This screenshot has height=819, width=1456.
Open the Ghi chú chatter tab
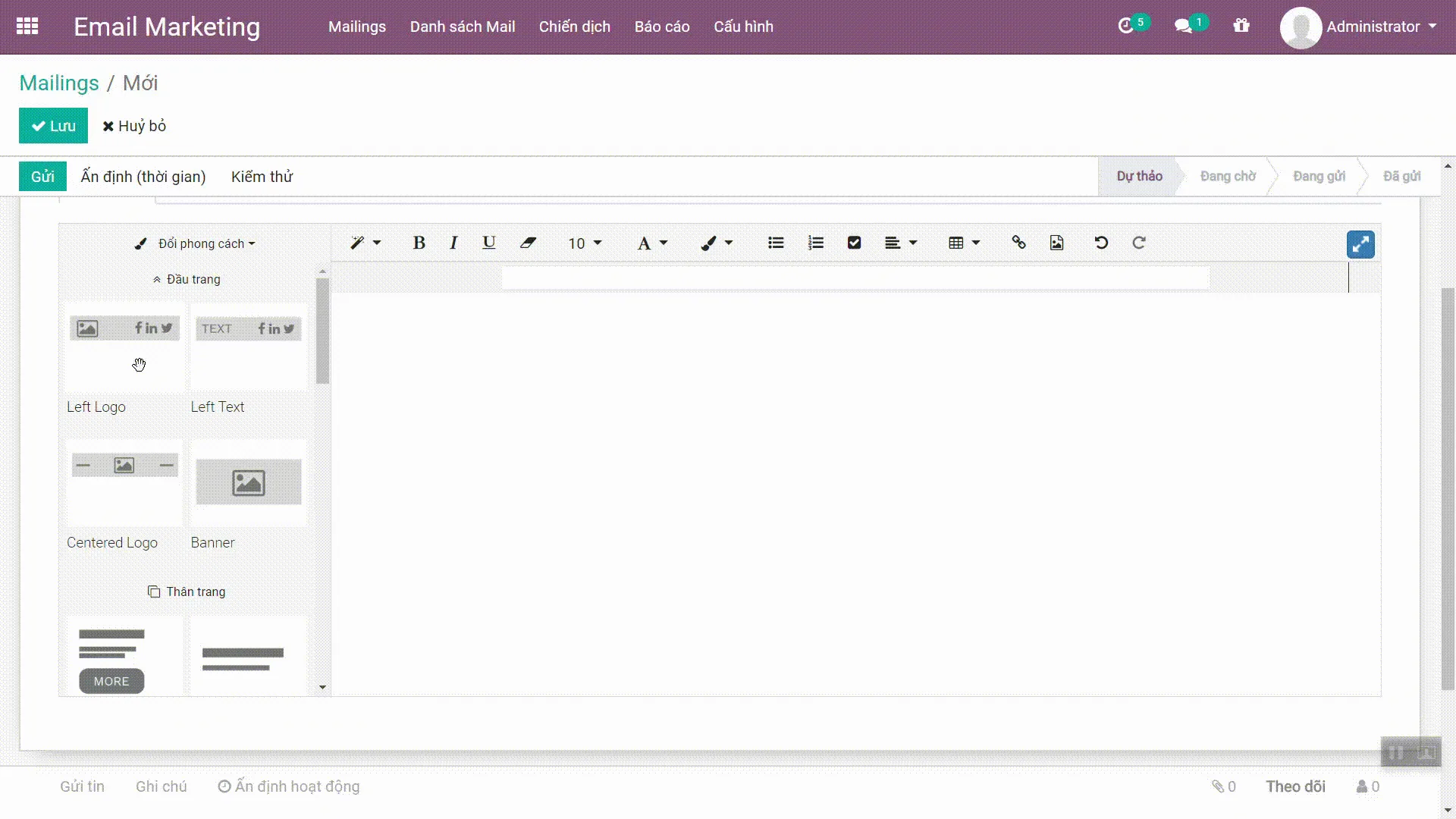[161, 786]
